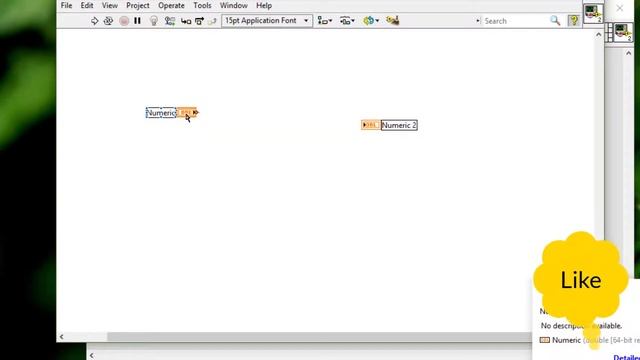Screen dimensions: 640x360
Task: Click the Clean Up Diagram icon
Action: click(x=393, y=20)
